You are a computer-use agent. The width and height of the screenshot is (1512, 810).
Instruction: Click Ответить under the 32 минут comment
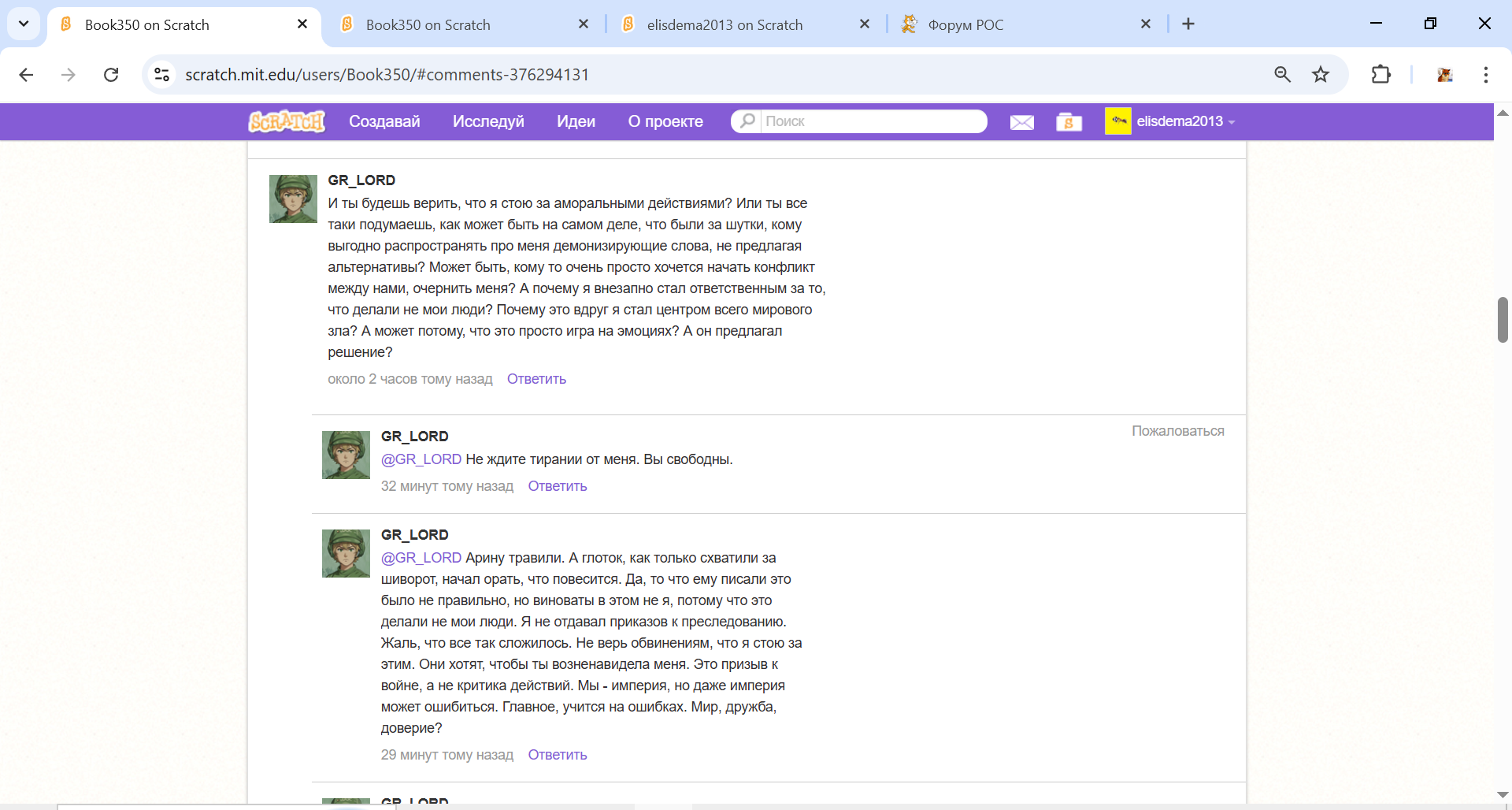click(x=557, y=486)
